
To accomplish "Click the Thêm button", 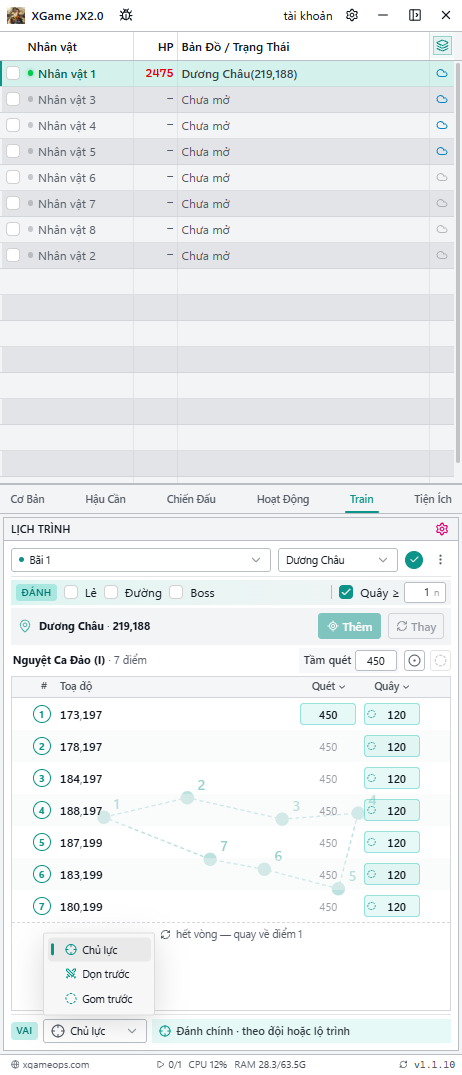I will point(350,627).
